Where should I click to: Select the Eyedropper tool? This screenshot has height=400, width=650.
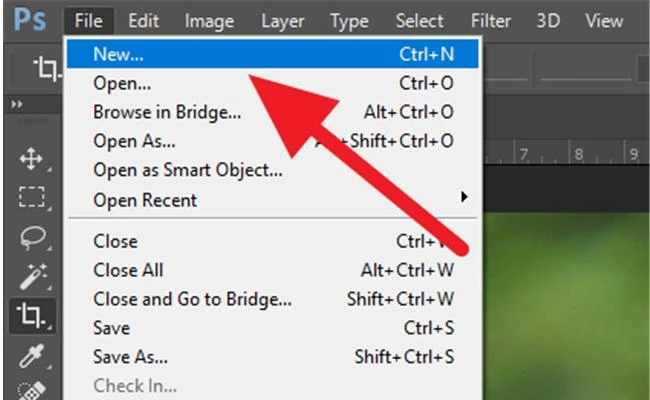31,356
